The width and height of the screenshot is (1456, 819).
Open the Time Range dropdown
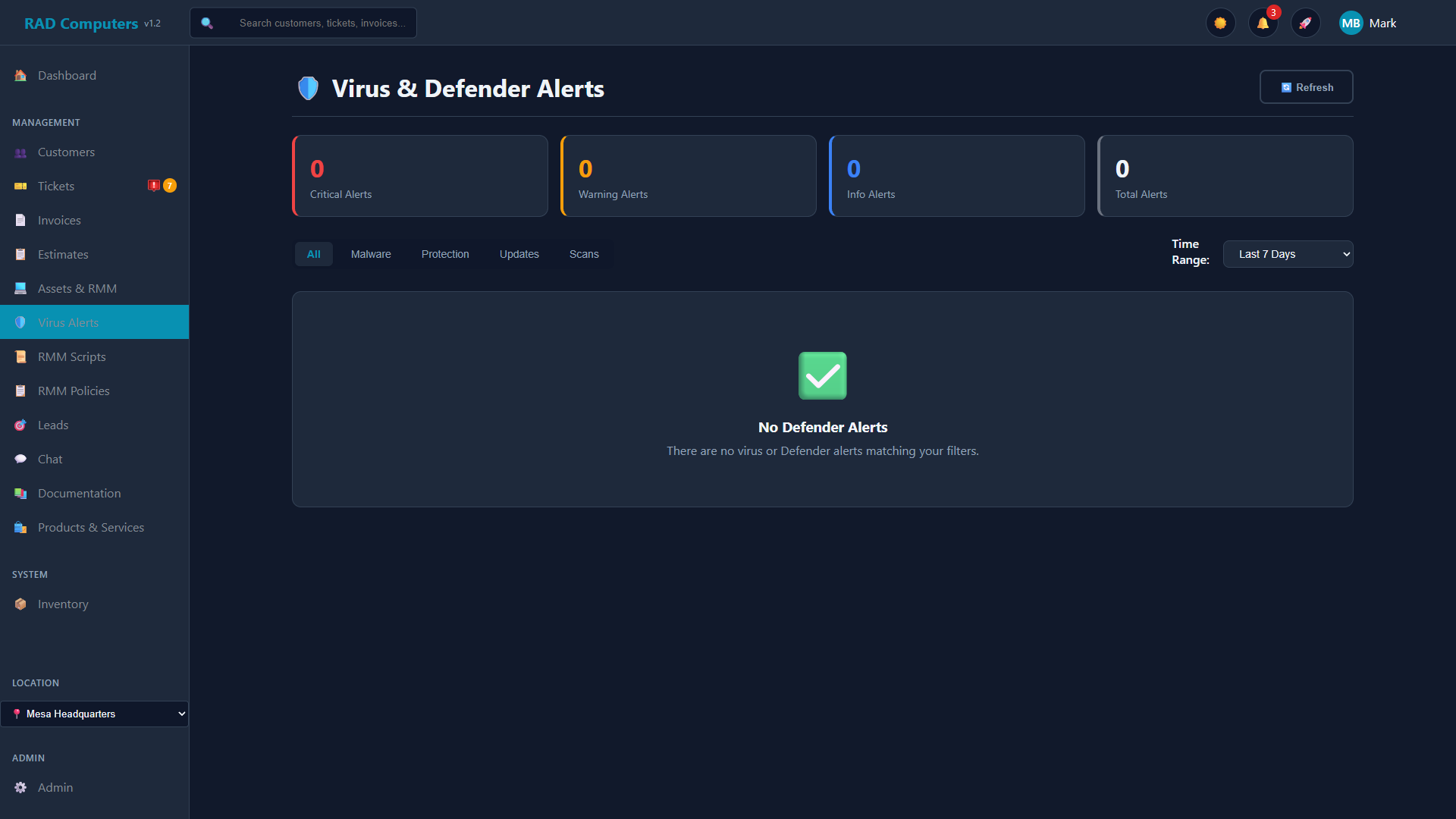click(x=1288, y=254)
